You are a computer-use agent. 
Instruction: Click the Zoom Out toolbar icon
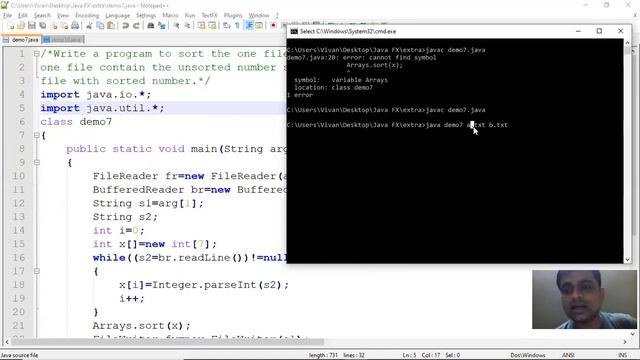click(187, 26)
